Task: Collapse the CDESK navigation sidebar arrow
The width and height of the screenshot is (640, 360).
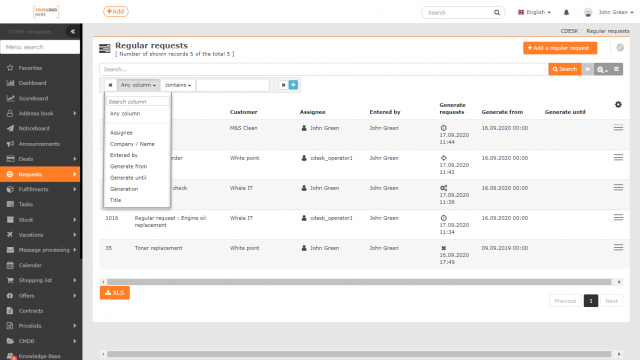Action: point(73,31)
